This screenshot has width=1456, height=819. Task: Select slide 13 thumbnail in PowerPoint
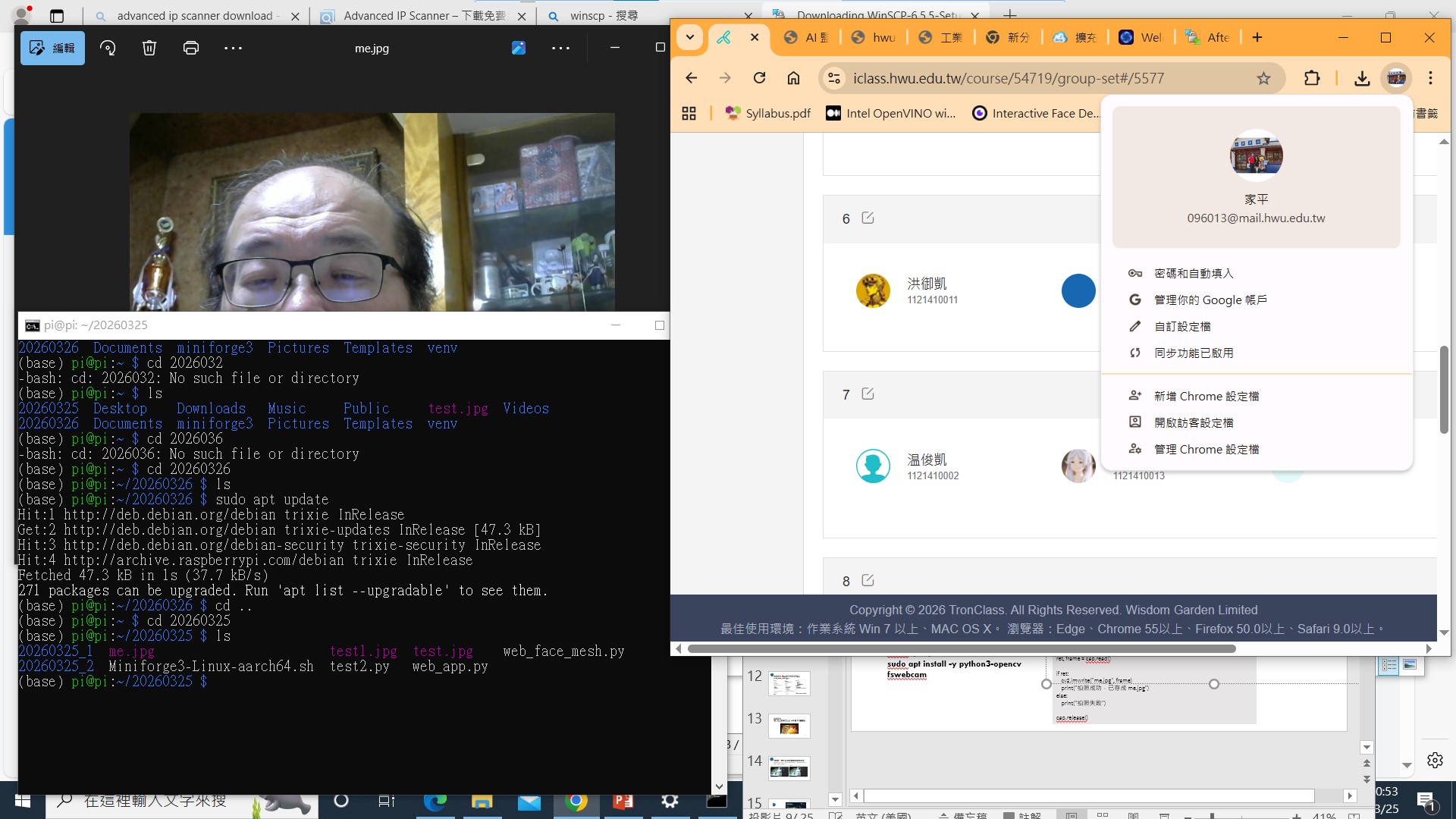pyautogui.click(x=789, y=726)
